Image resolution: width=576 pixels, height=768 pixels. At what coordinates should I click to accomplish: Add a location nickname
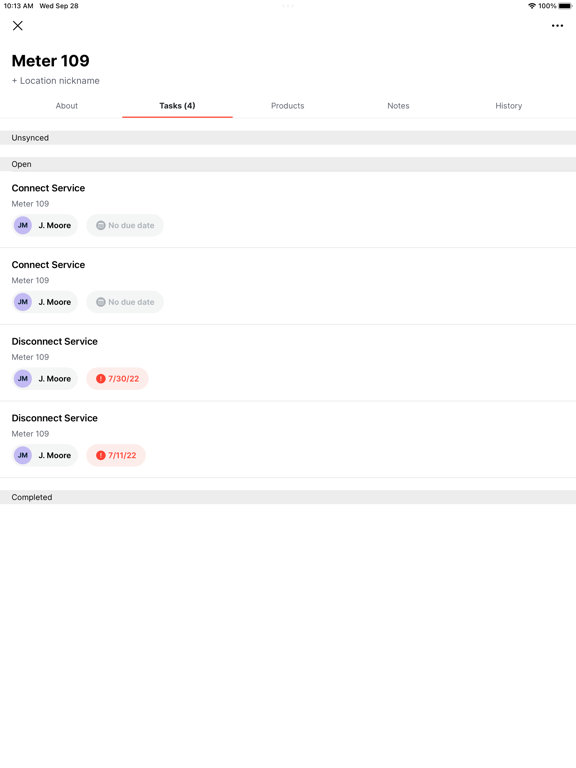point(55,81)
